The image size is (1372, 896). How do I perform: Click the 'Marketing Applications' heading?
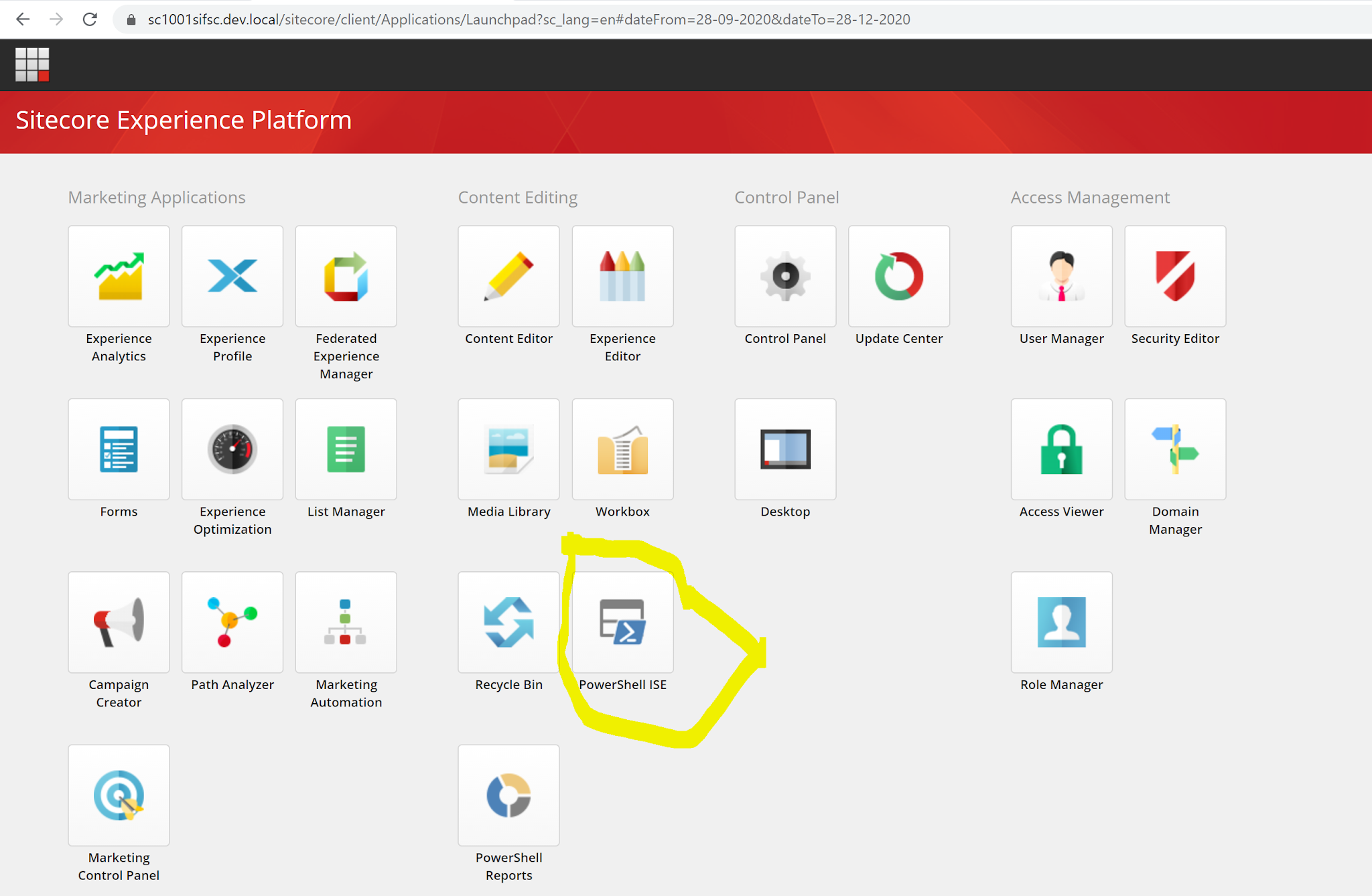tap(157, 198)
